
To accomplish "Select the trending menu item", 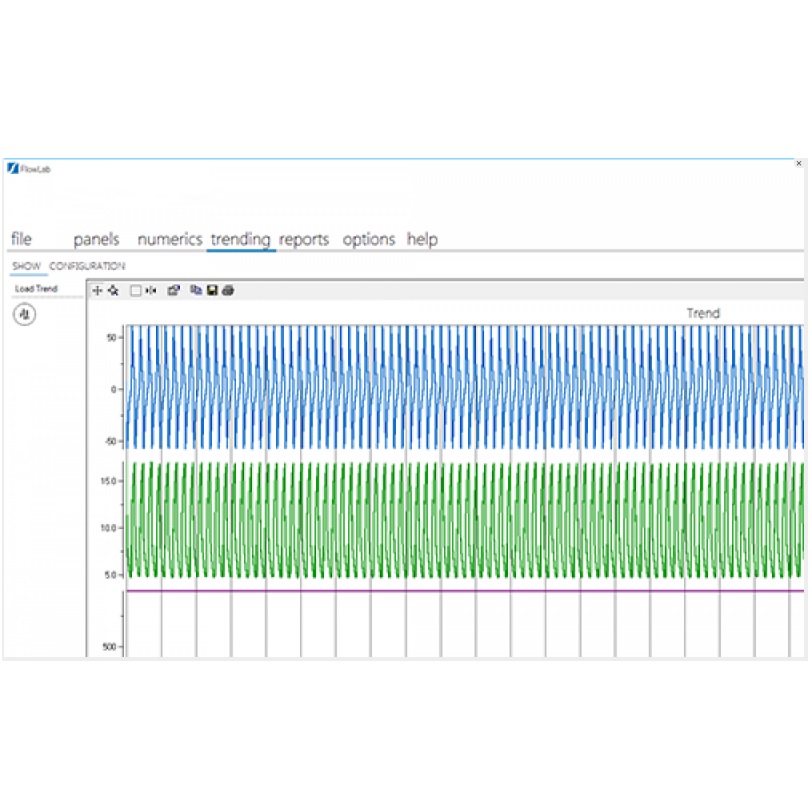I will click(240, 240).
